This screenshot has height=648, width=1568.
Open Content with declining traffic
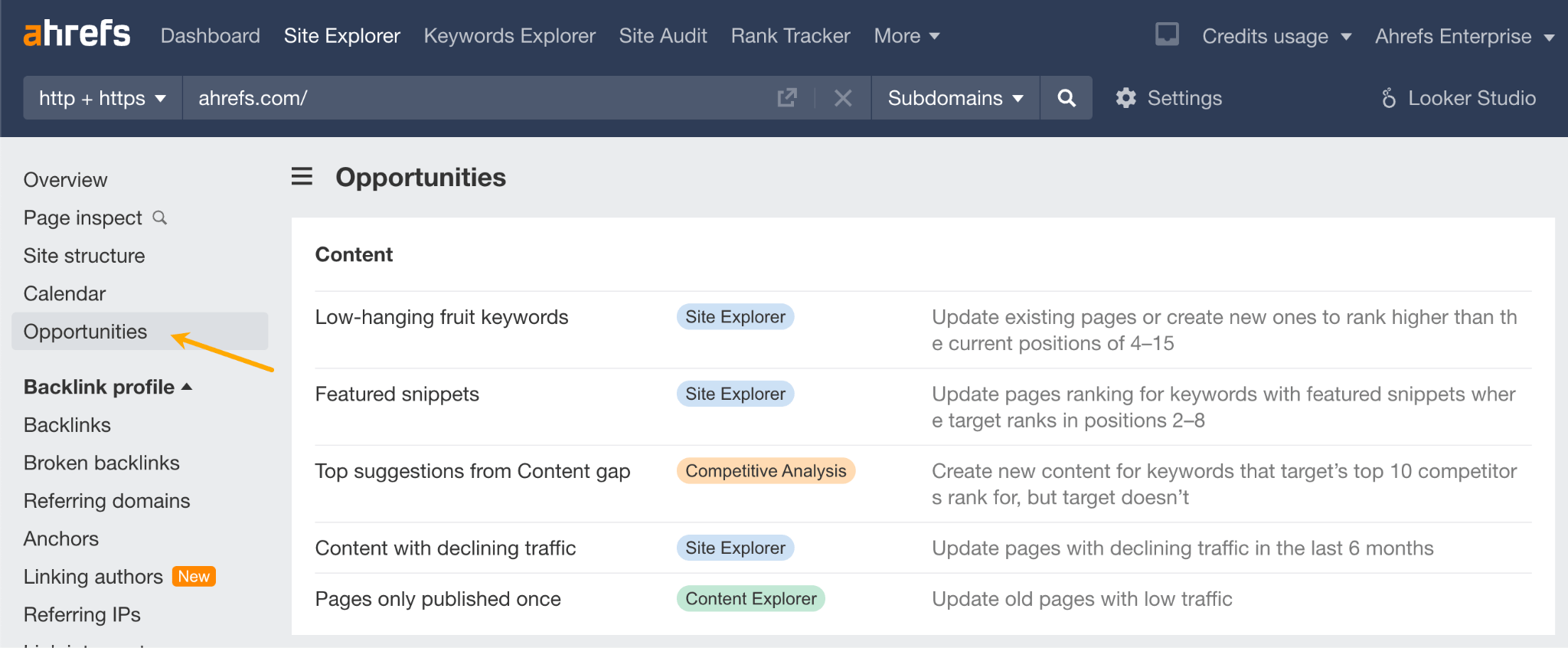[x=446, y=548]
